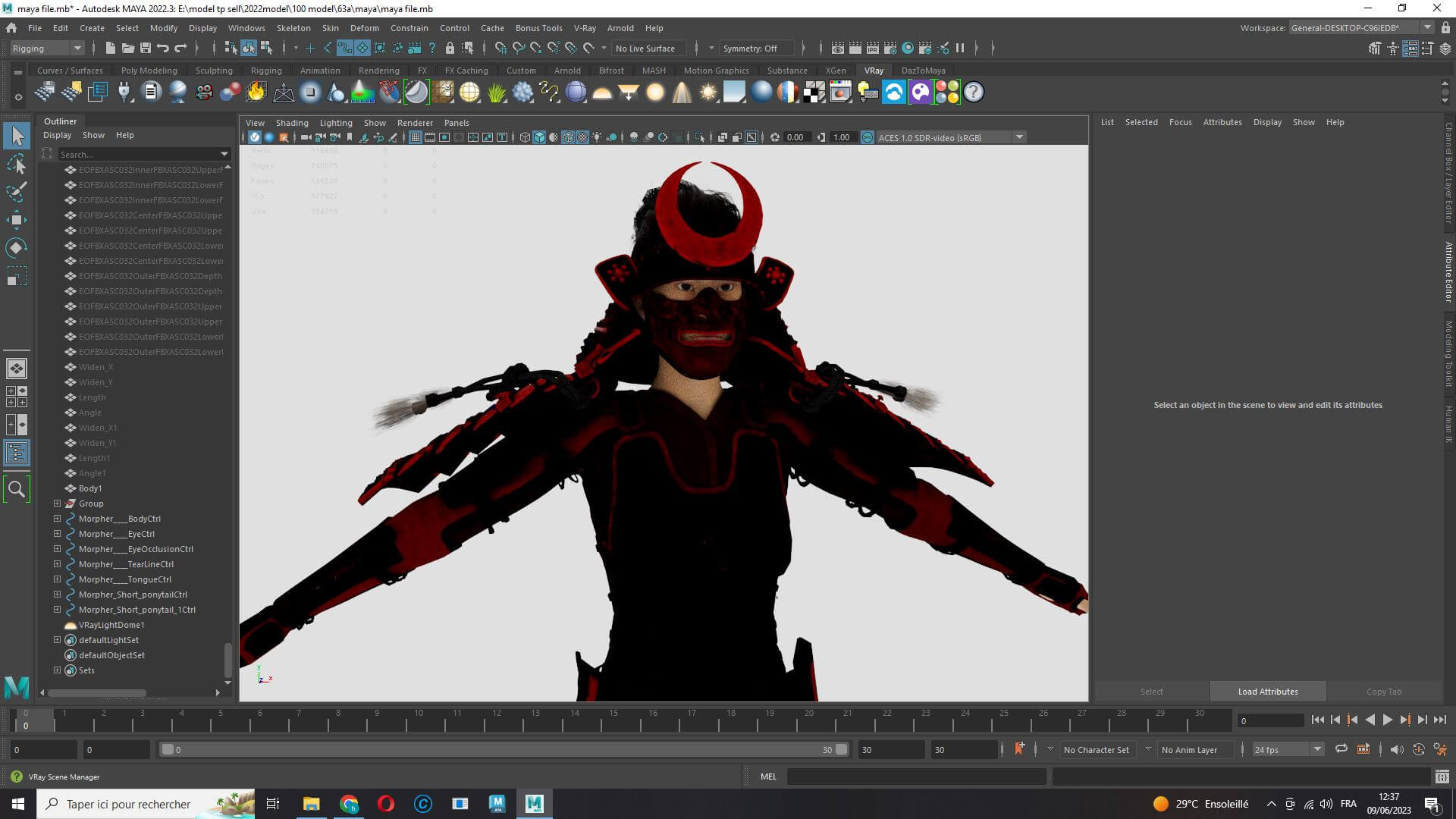
Task: Toggle the Auto Keyframe button
Action: pyautogui.click(x=1418, y=749)
